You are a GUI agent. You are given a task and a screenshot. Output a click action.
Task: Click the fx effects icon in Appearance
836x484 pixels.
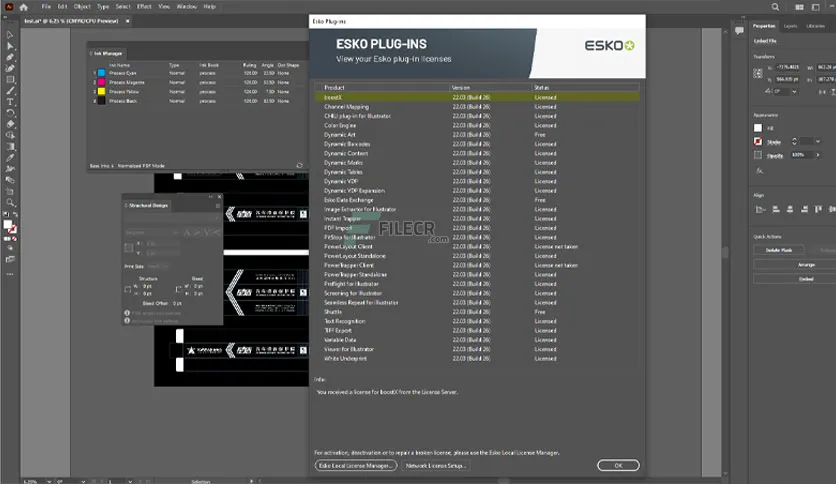click(759, 171)
